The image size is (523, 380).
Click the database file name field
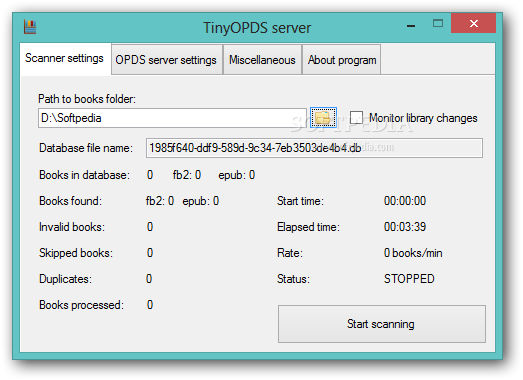[314, 148]
